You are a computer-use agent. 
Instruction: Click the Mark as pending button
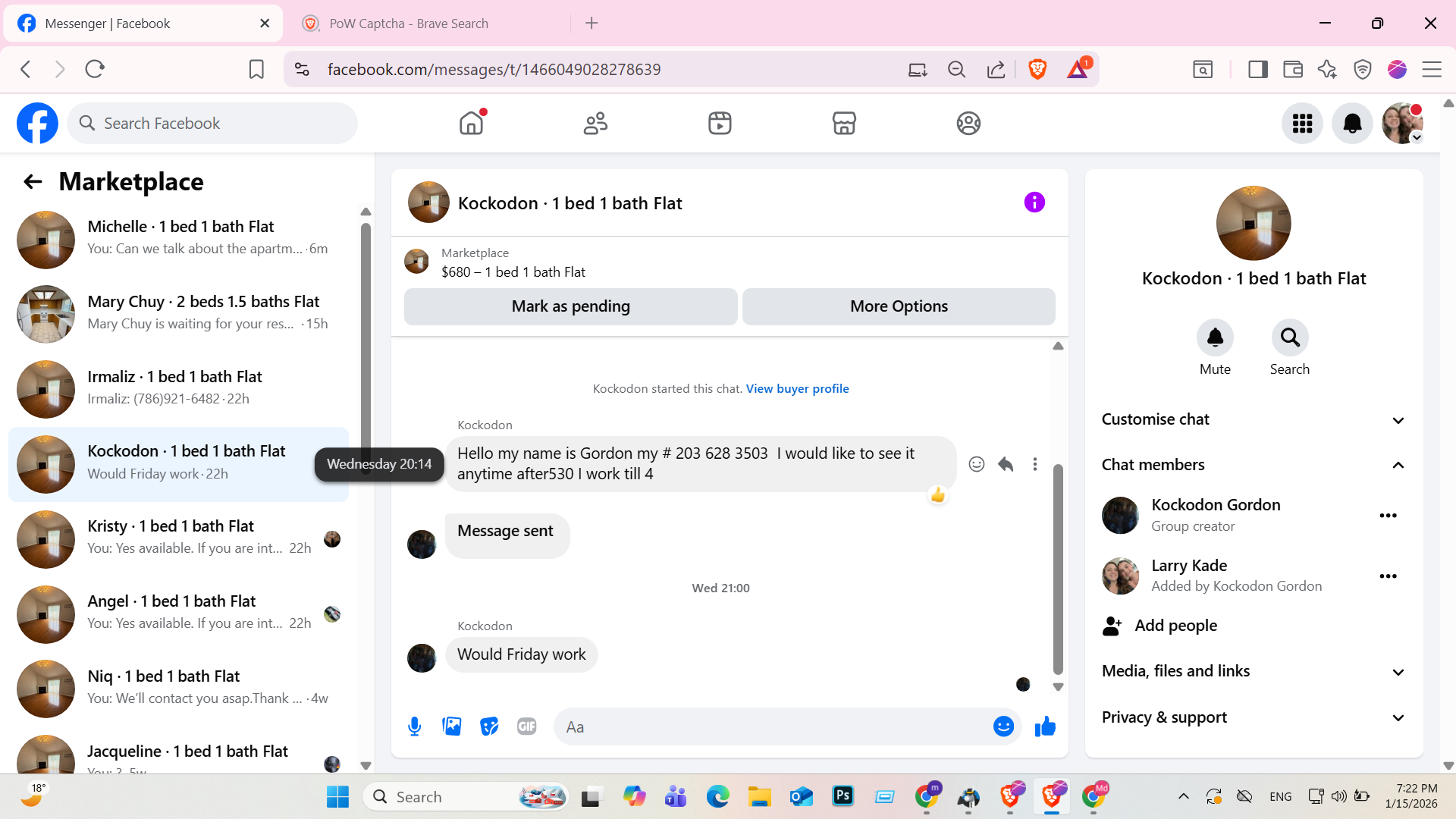pos(570,306)
